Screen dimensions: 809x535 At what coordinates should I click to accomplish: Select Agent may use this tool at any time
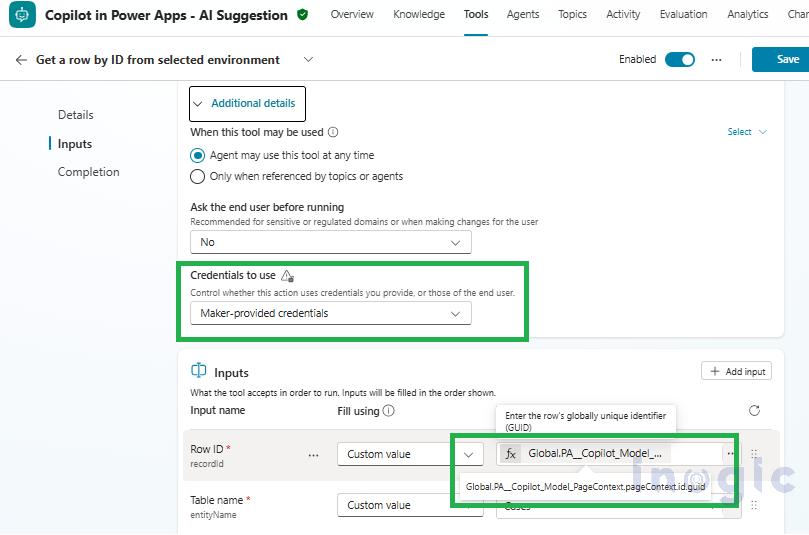[197, 155]
